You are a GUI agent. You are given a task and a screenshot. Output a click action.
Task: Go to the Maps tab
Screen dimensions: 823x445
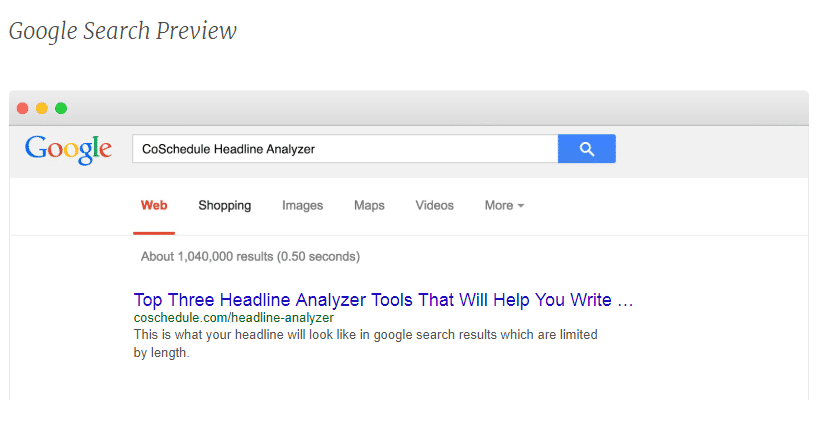click(x=369, y=206)
